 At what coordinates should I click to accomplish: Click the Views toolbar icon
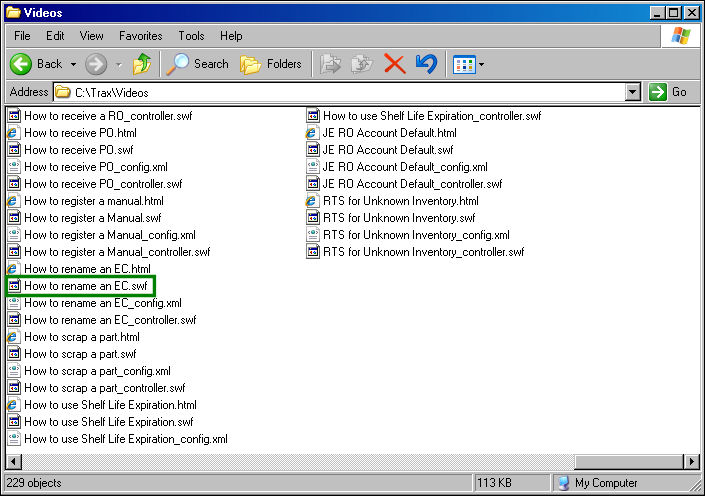click(x=464, y=65)
